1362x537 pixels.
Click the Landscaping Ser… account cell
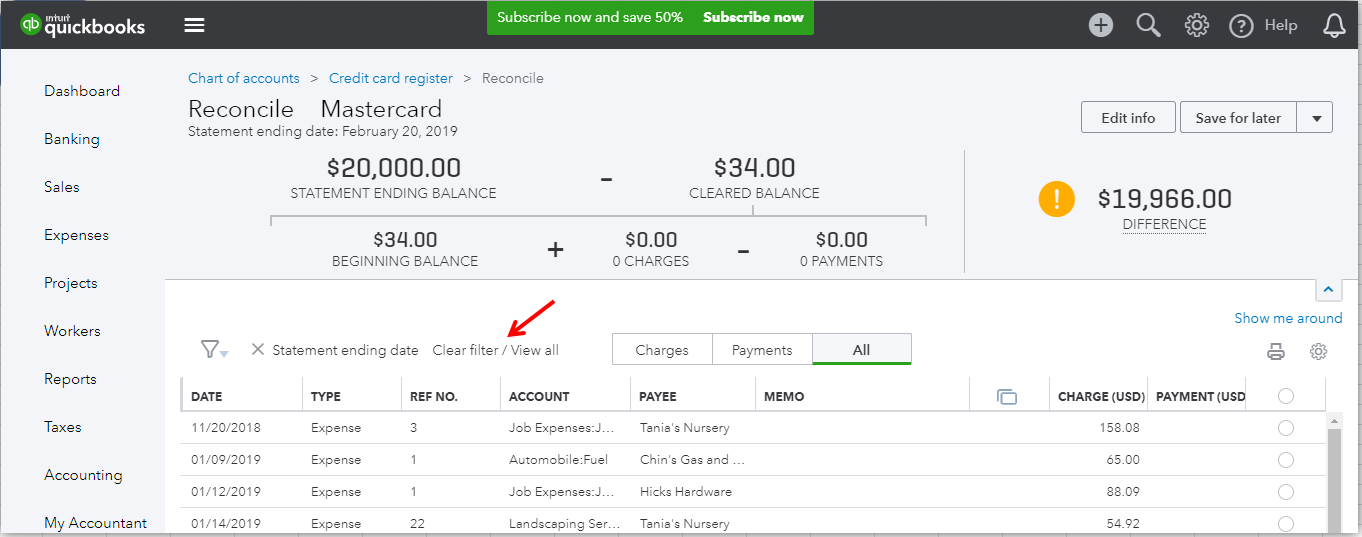point(564,524)
